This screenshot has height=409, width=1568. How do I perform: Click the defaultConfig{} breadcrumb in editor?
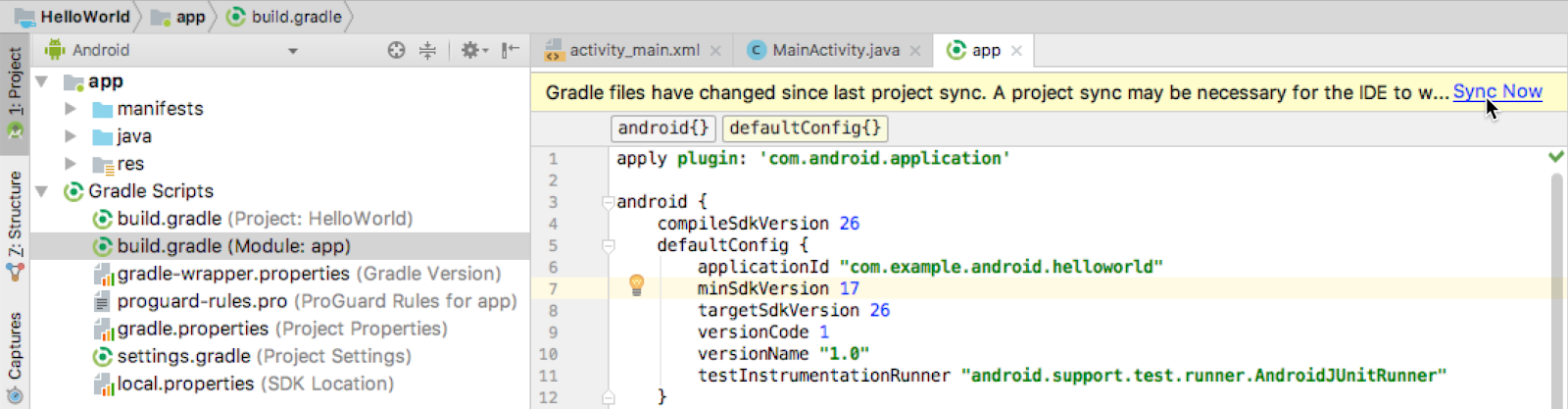(805, 128)
